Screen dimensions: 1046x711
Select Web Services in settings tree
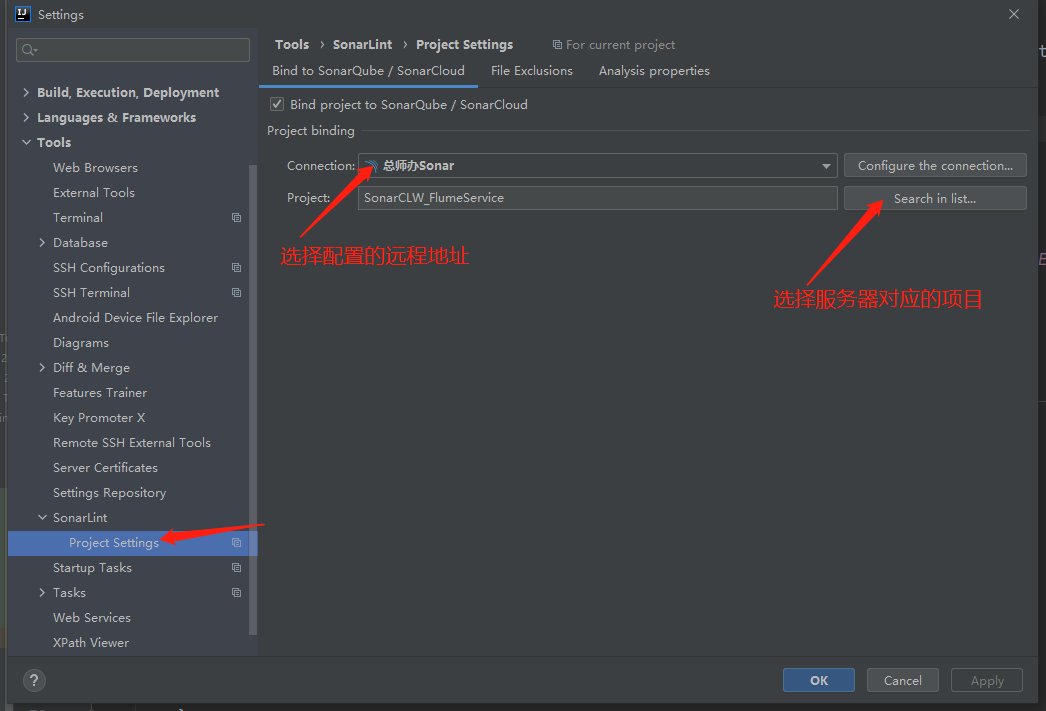point(92,618)
